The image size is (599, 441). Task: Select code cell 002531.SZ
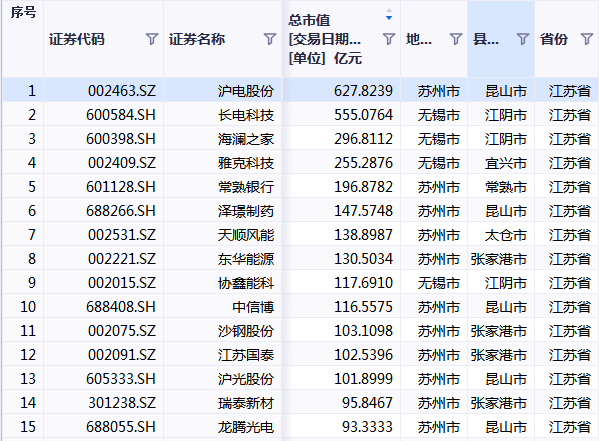point(122,235)
